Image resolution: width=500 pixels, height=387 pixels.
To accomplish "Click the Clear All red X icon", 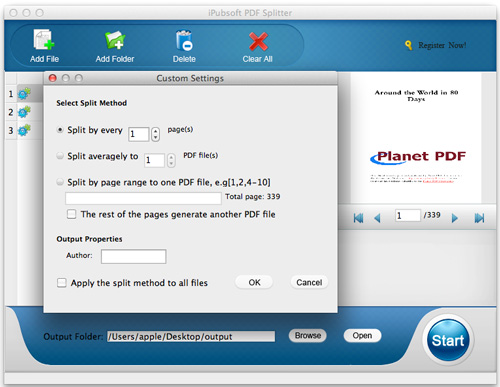I will (x=258, y=41).
